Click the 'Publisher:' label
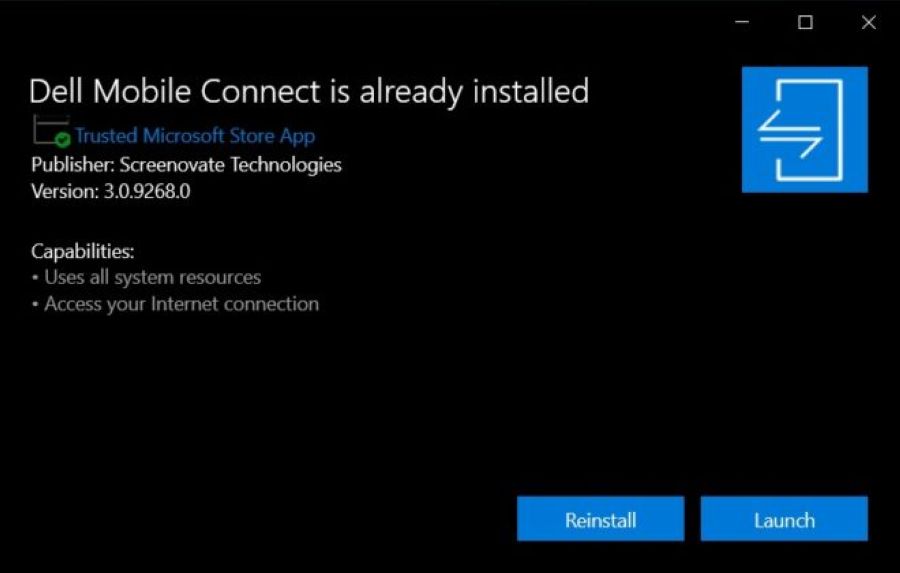 click(72, 164)
